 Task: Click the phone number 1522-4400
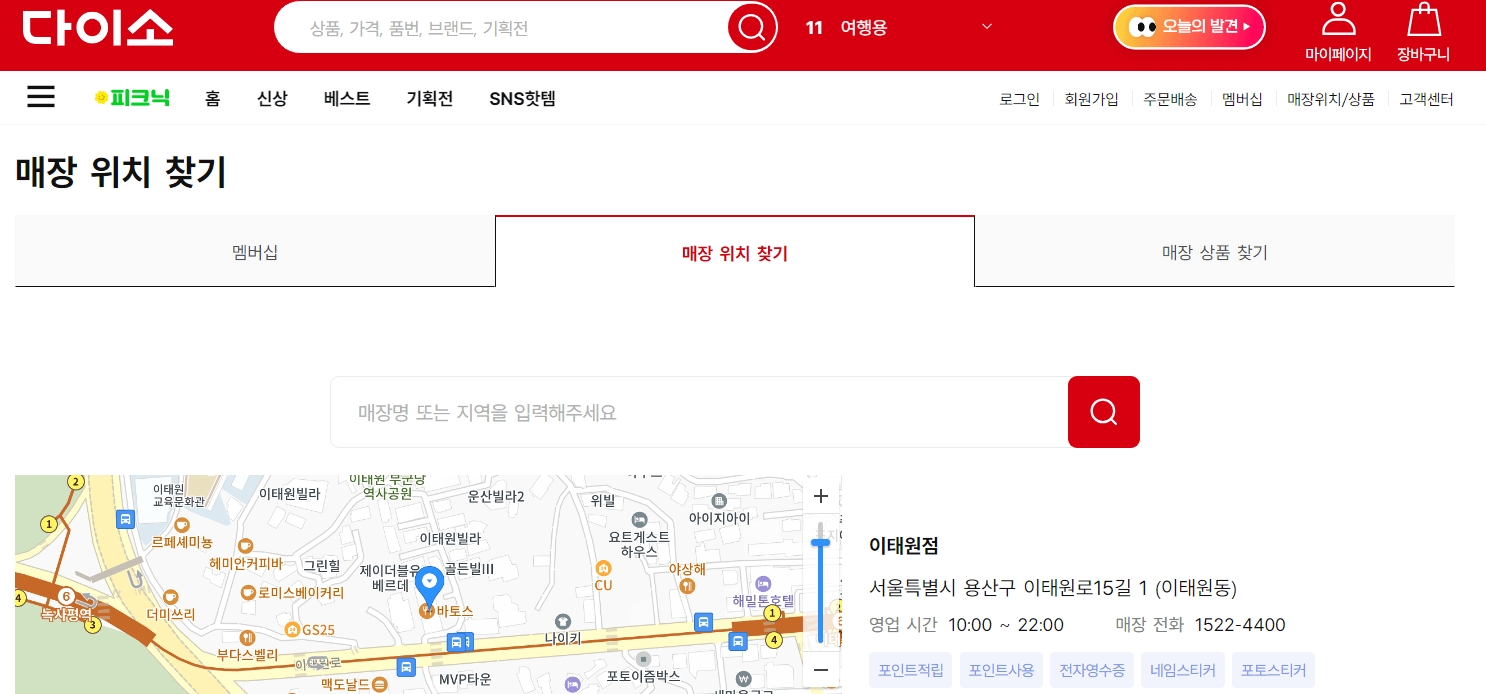[x=1240, y=625]
